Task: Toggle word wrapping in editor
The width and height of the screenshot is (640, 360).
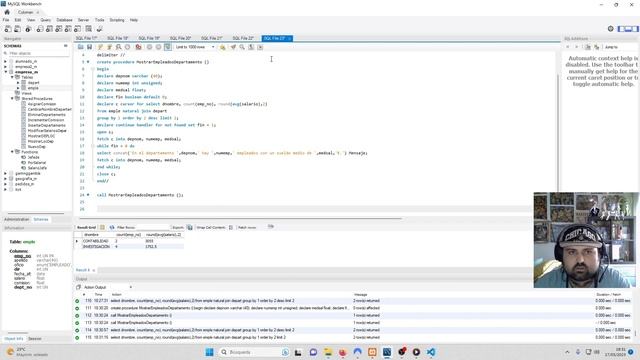Action: click(x=260, y=47)
